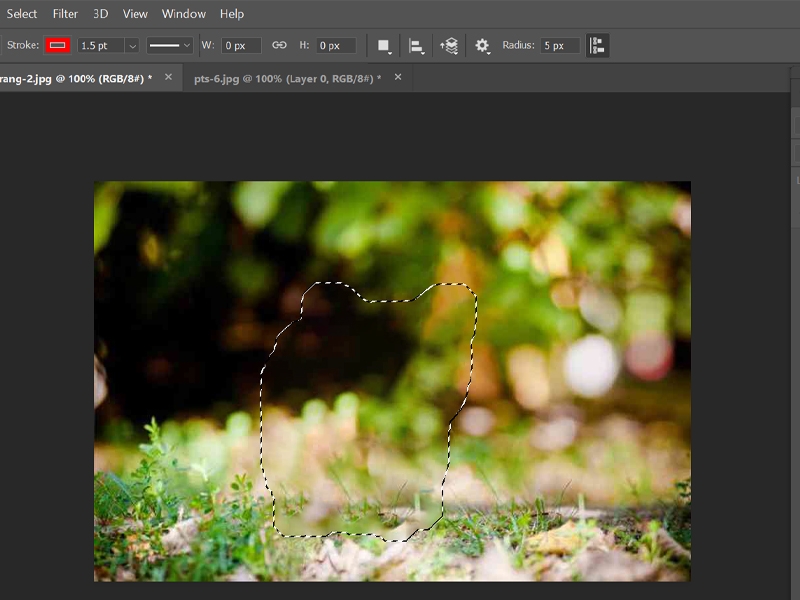800x600 pixels.
Task: Click inside the Radius value field
Action: [x=560, y=44]
